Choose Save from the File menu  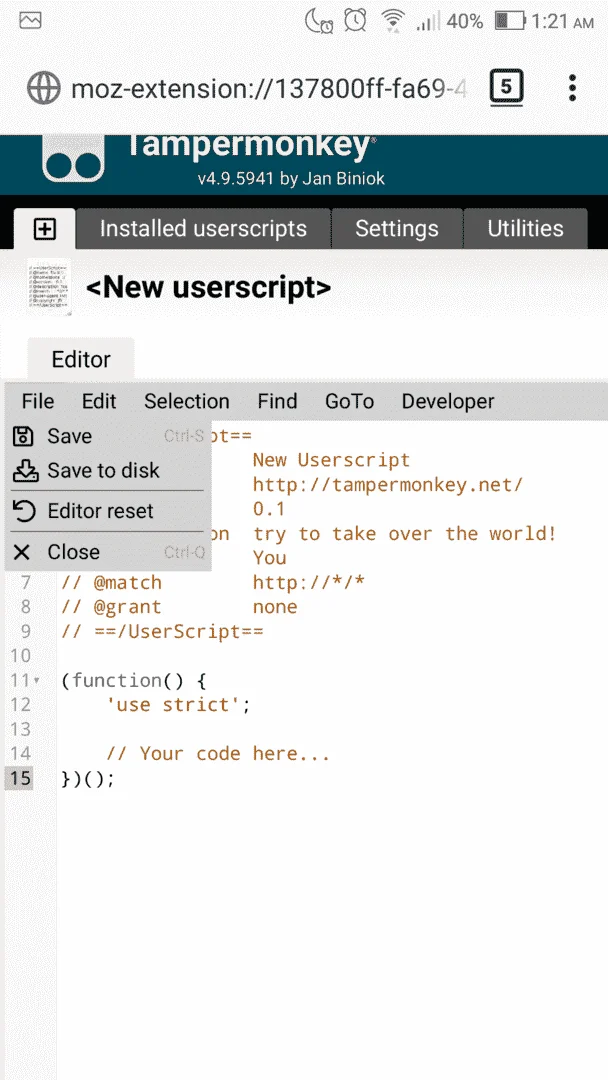108,436
